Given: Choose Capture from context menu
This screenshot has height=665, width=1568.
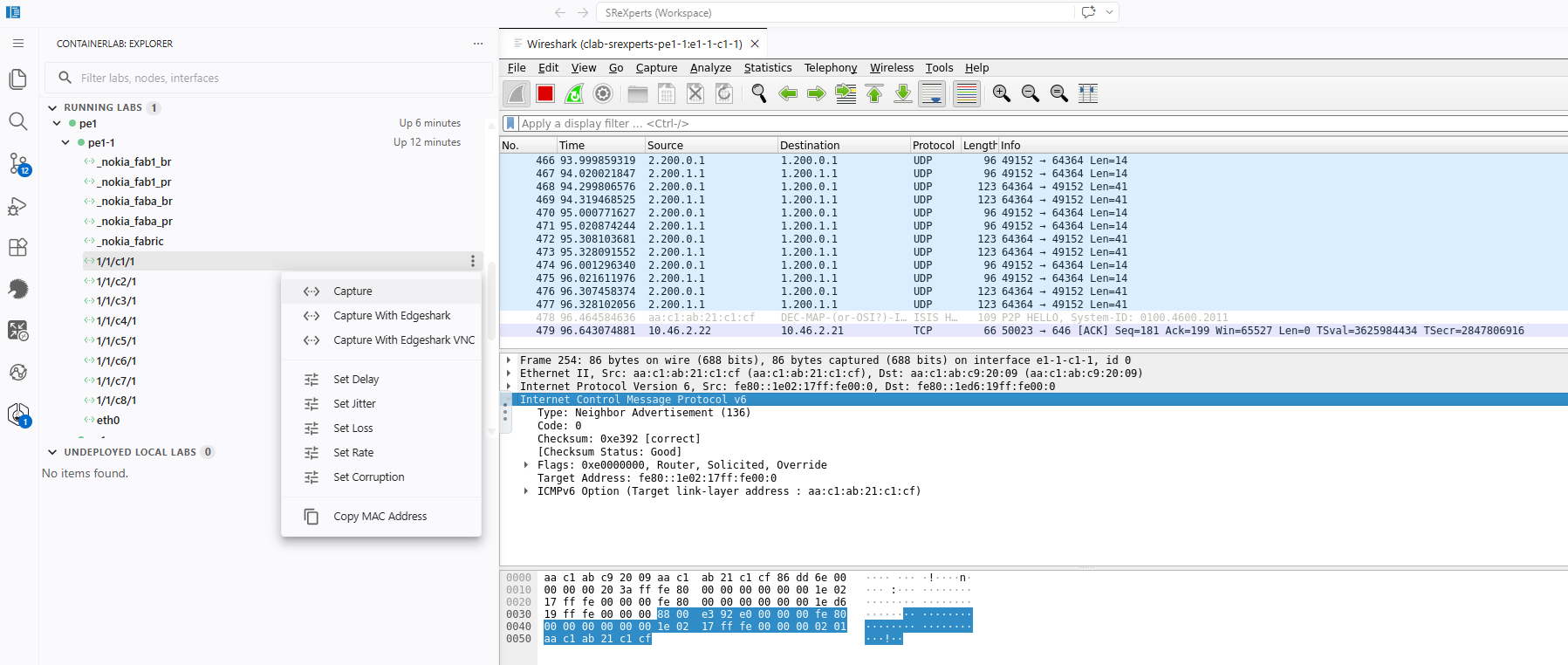Looking at the screenshot, I should point(381,291).
